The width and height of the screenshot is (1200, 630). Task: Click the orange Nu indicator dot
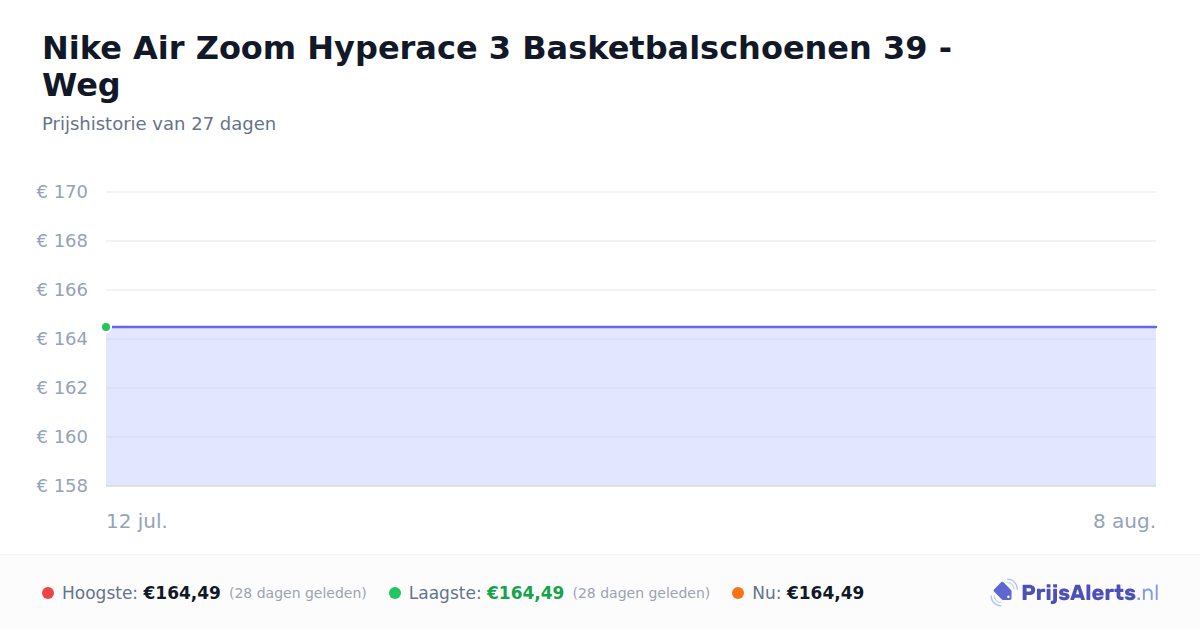(738, 593)
